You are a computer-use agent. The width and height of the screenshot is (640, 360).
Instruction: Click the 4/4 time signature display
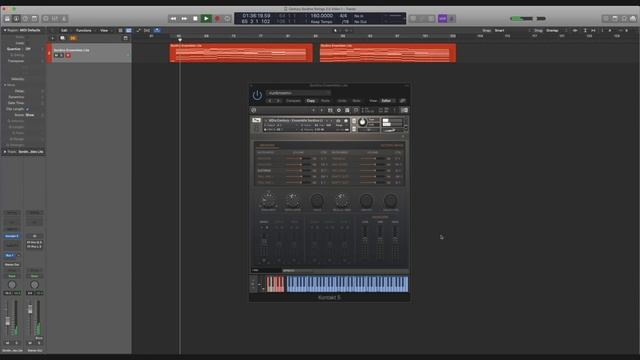pos(344,16)
